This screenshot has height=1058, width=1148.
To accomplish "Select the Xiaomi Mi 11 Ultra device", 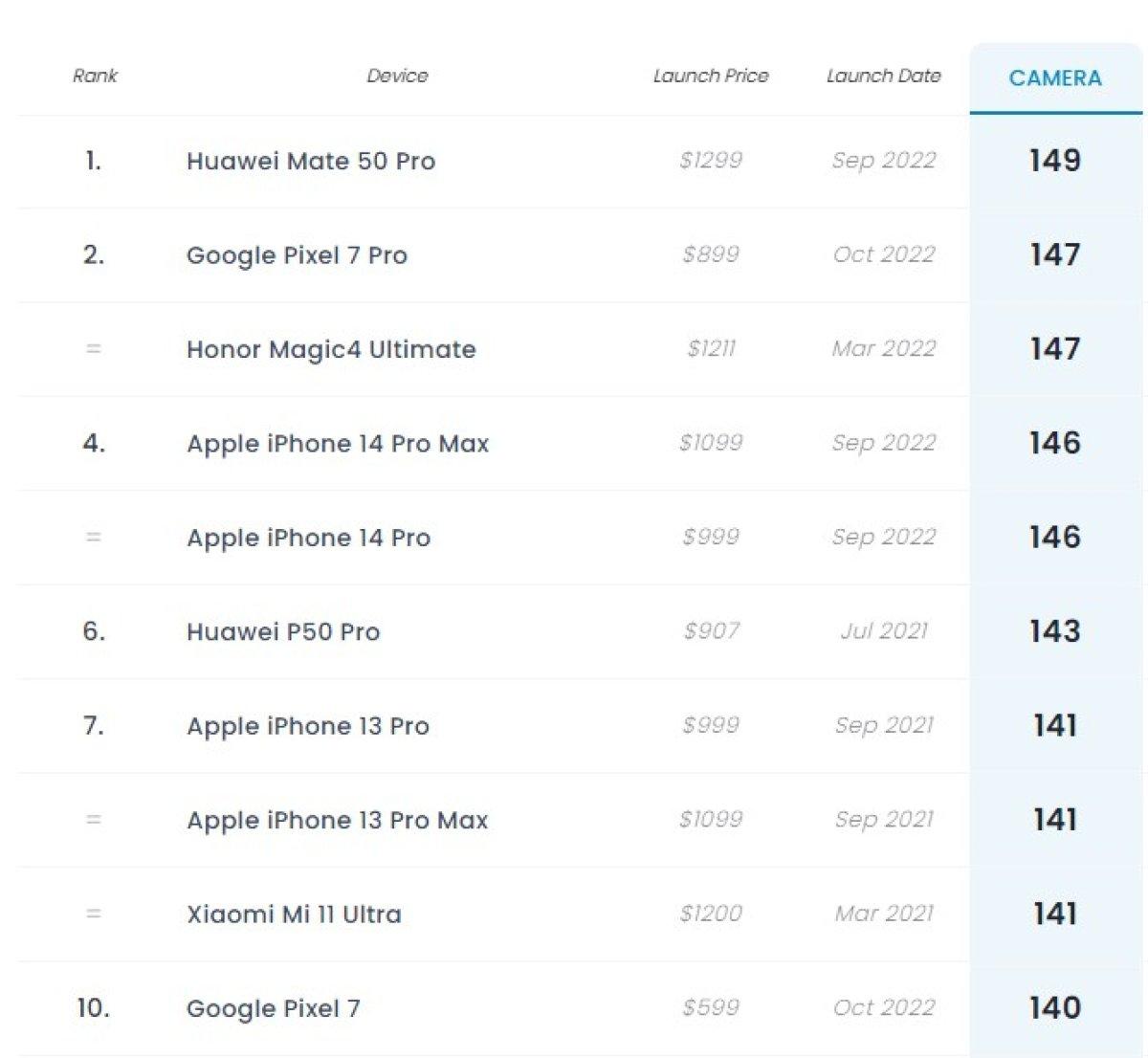I will coord(294,915).
